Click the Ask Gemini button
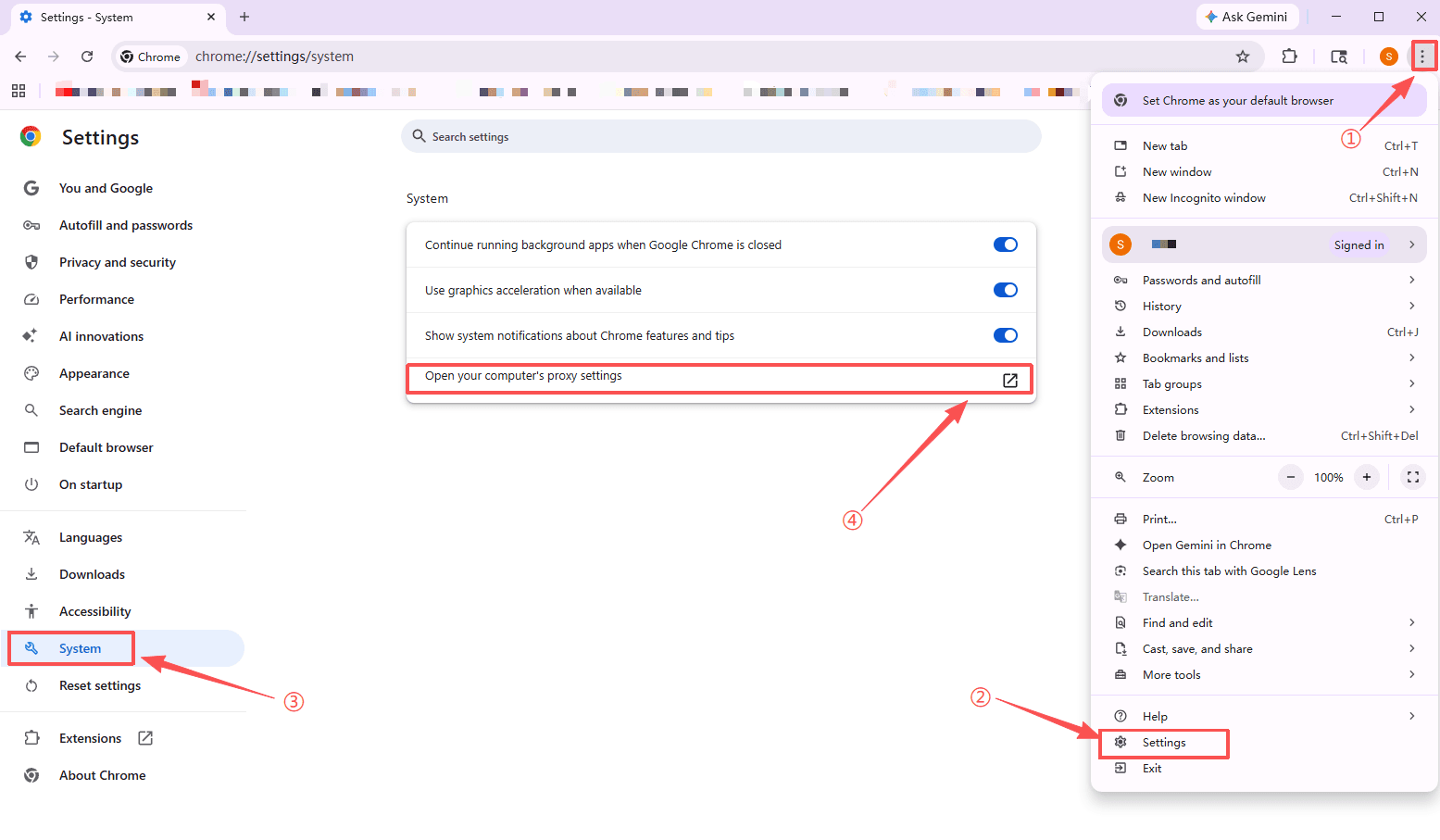The height and width of the screenshot is (840, 1440). [1246, 17]
